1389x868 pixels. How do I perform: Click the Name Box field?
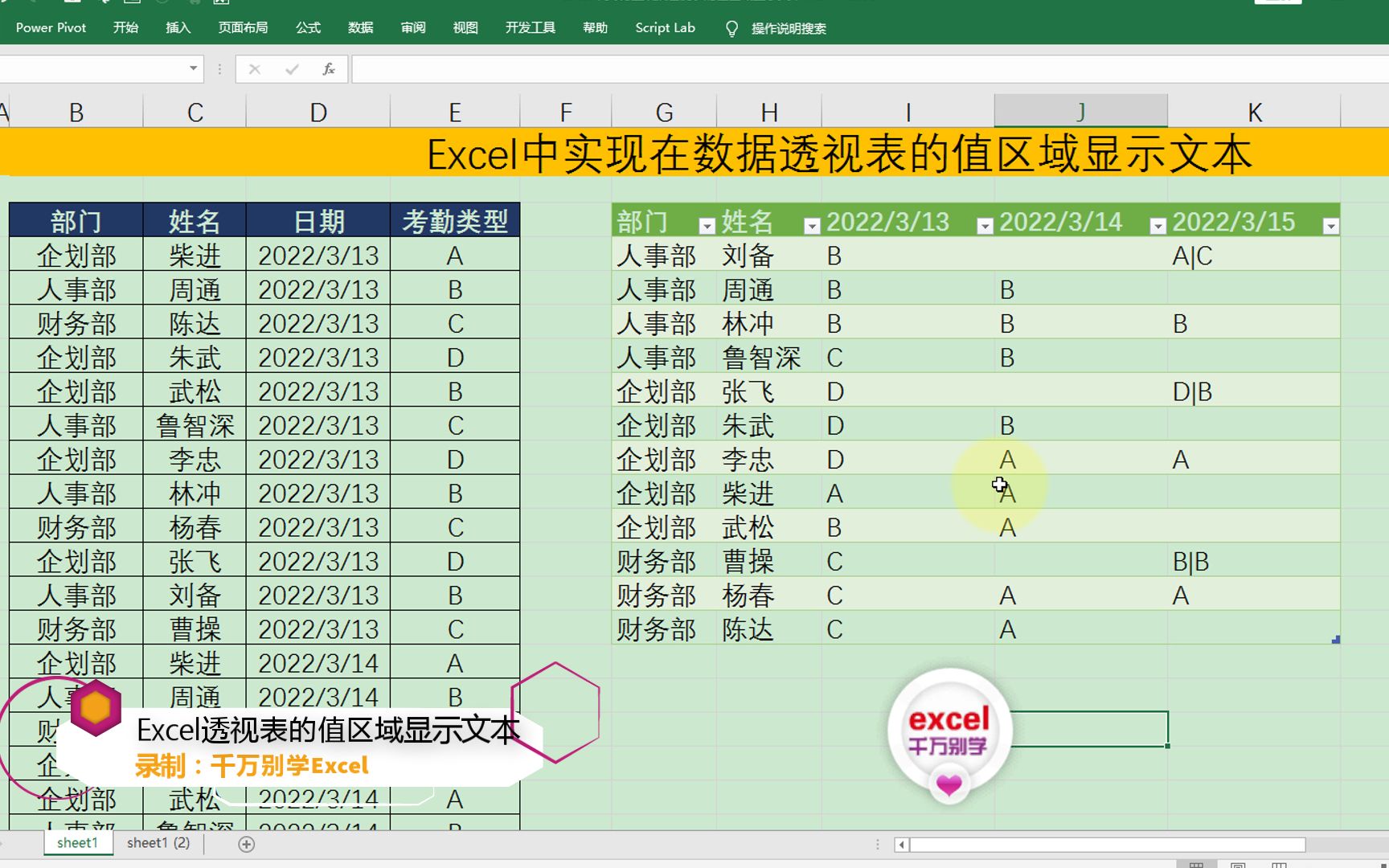[92, 69]
